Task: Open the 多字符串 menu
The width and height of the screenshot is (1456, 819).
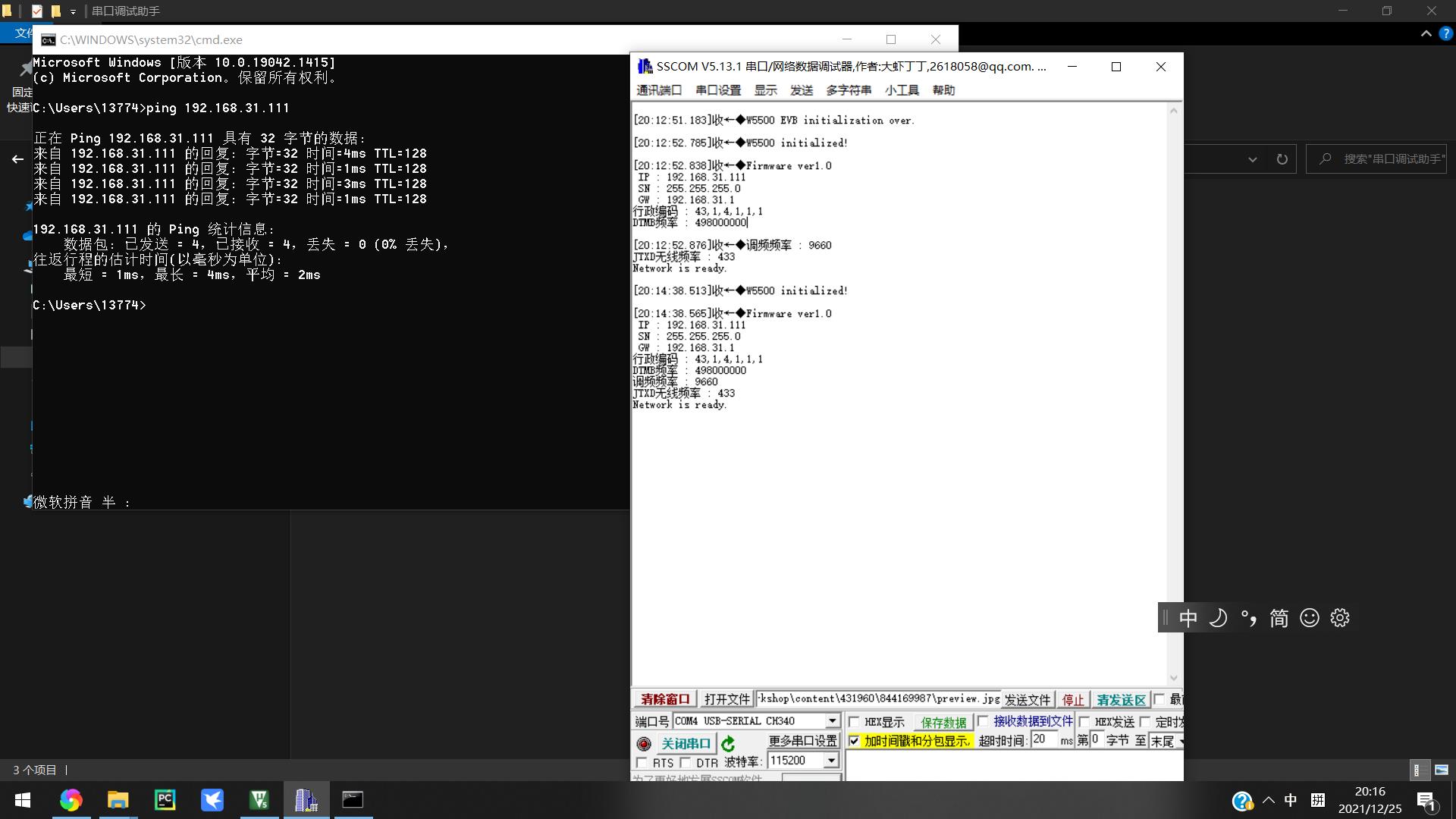Action: tap(848, 90)
